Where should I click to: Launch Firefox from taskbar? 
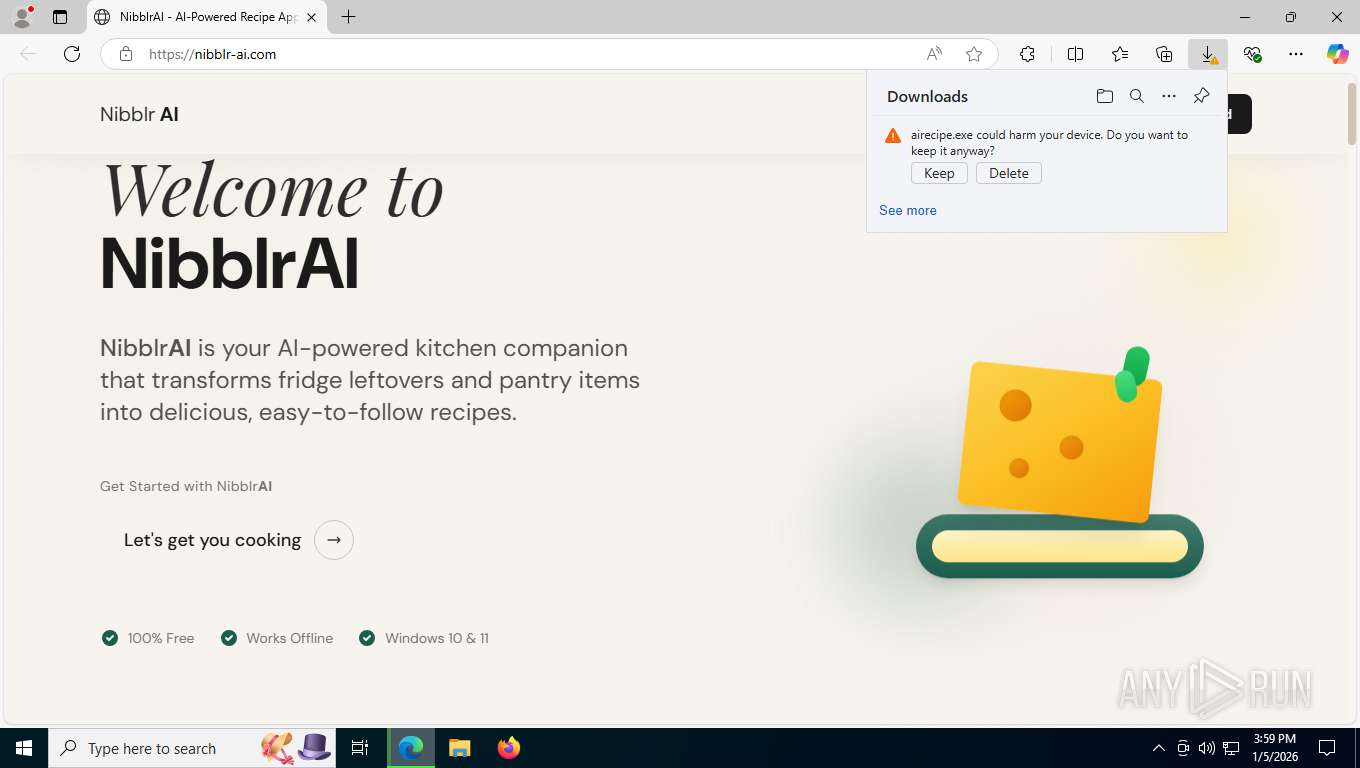coord(508,748)
